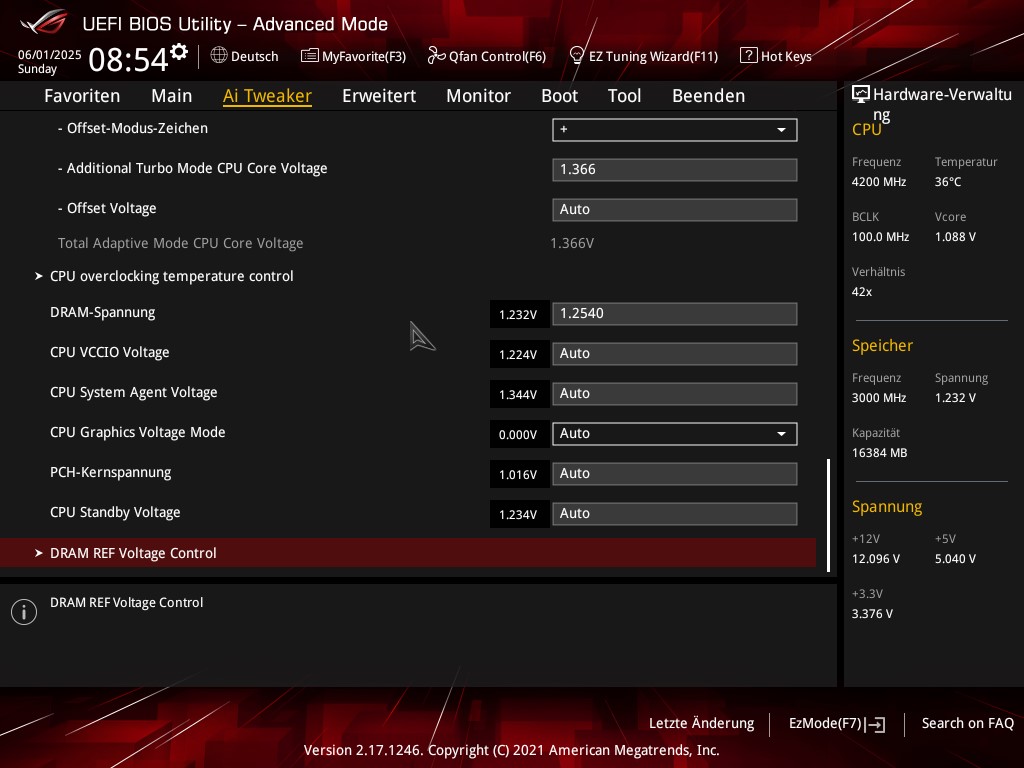Click Letzte Änderung button
Image resolution: width=1024 pixels, height=768 pixels.
pyautogui.click(x=701, y=723)
